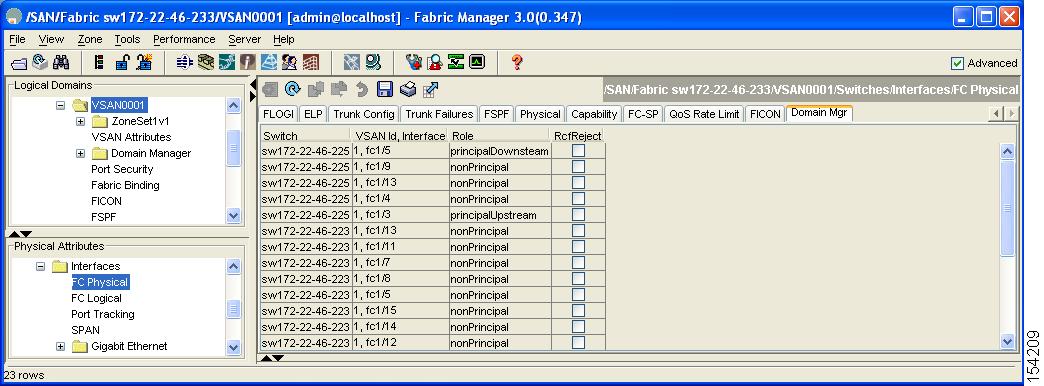Click the teal running figure toolbar icon
This screenshot has width=1044, height=386.
tap(227, 63)
